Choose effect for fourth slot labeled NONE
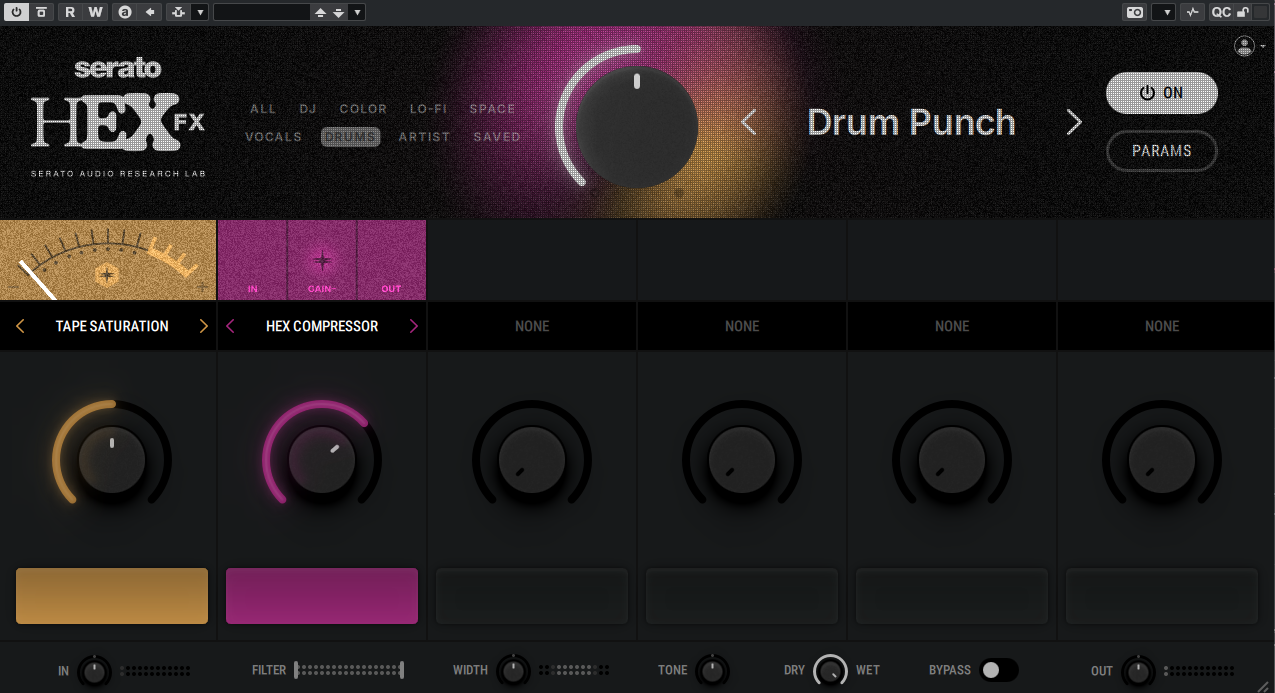This screenshot has width=1275, height=693. 742,326
